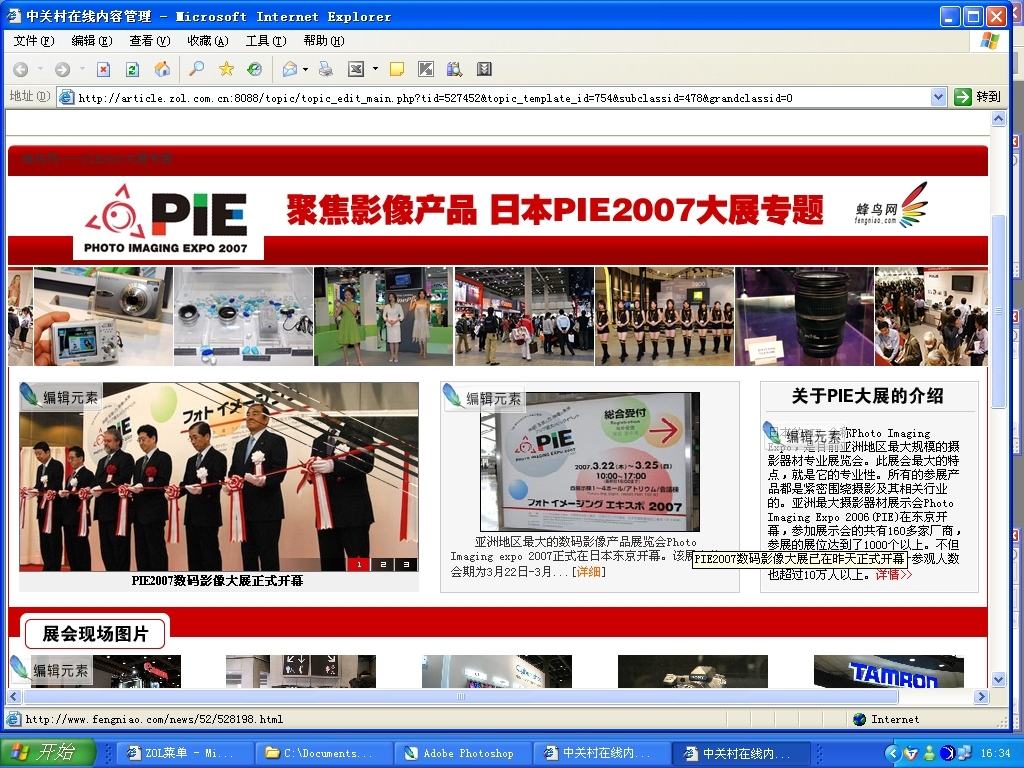Open the History icon

click(255, 69)
